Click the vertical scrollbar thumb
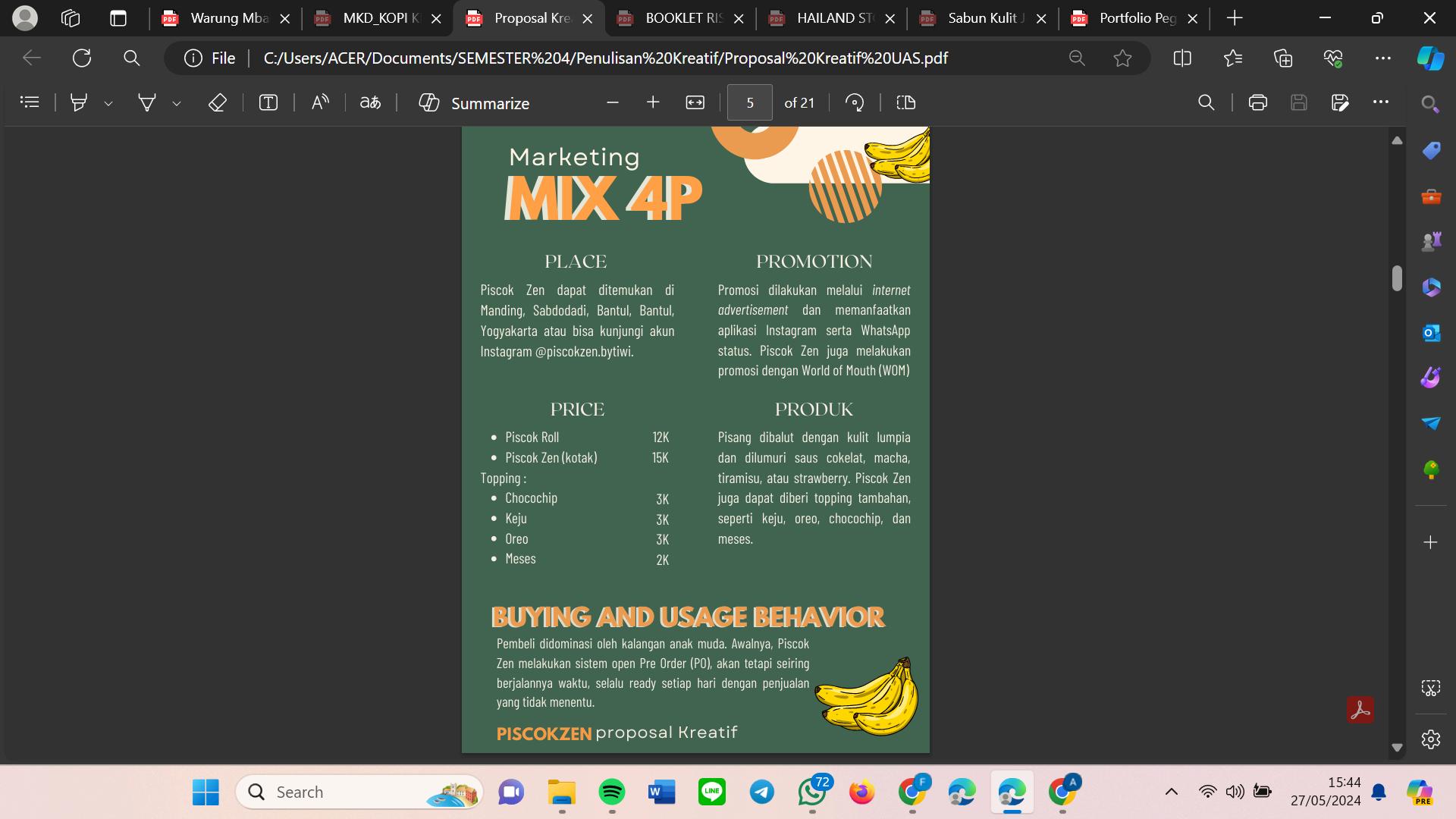Viewport: 1456px width, 819px height. tap(1397, 278)
